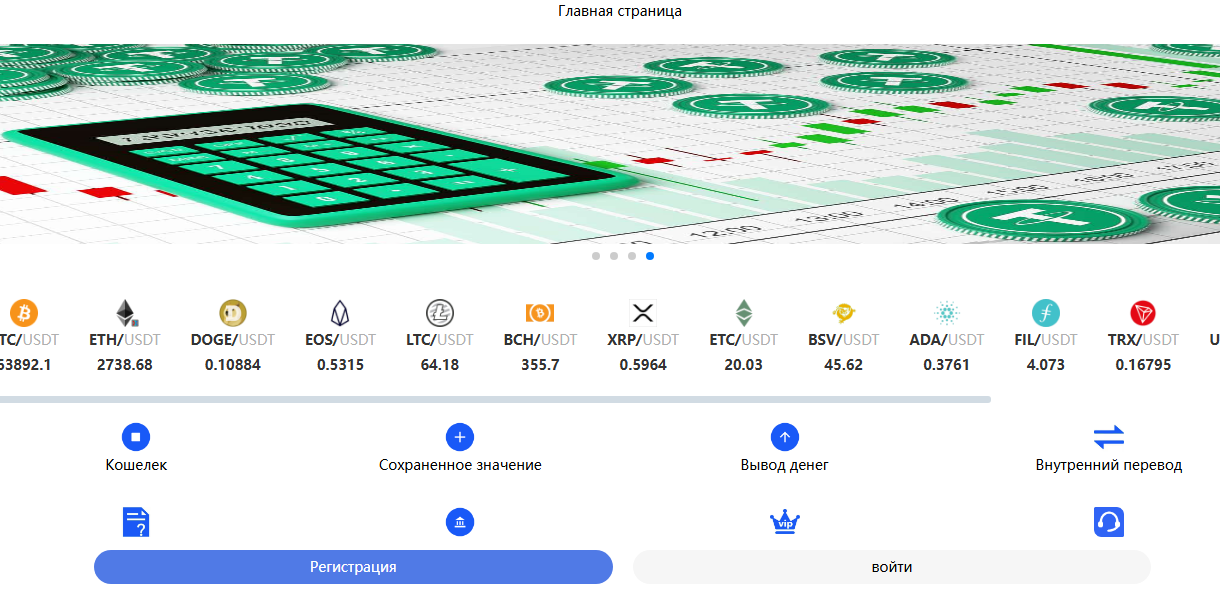Viewport: 1220px width, 594px height.
Task: Click the ETH price 2738.68
Action: pos(125,365)
